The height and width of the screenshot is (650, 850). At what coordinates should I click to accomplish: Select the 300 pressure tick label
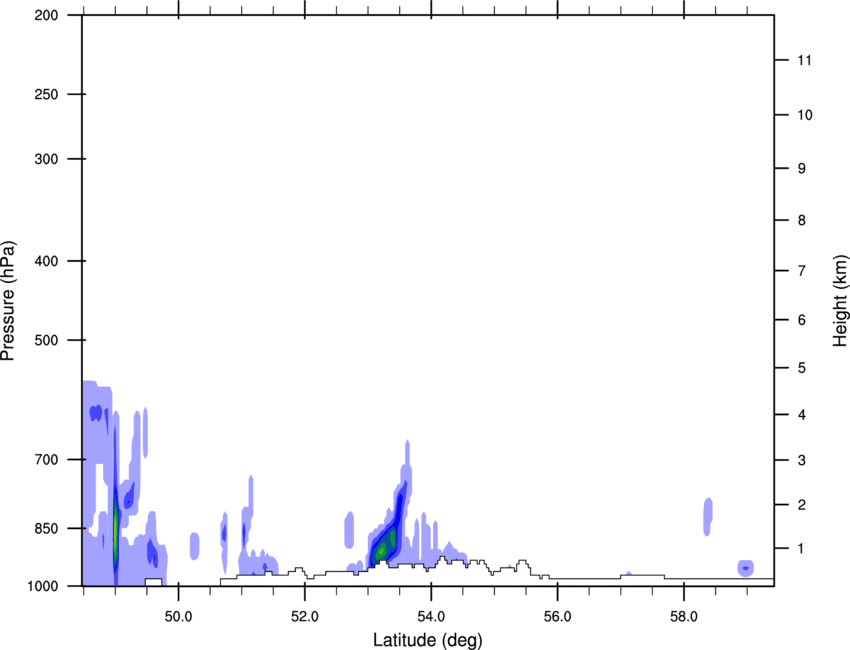(46, 159)
